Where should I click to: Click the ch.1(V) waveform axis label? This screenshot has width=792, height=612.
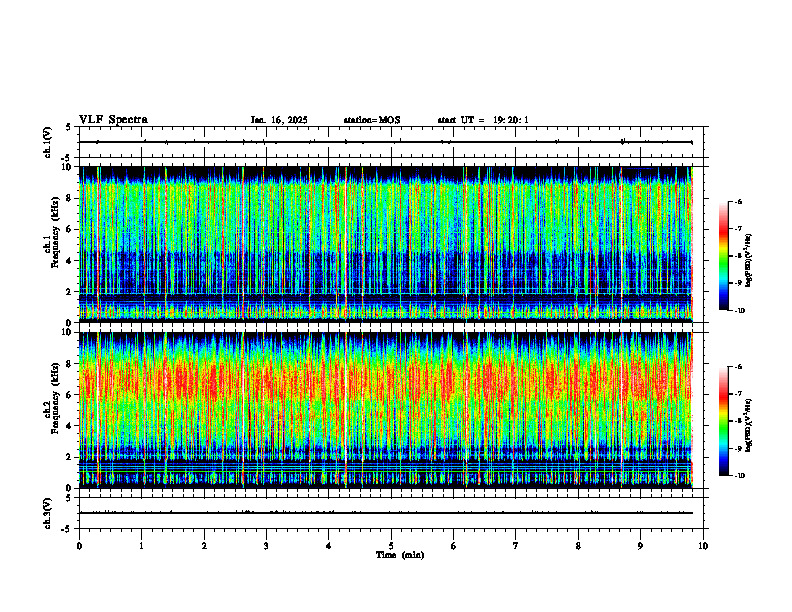click(48, 142)
